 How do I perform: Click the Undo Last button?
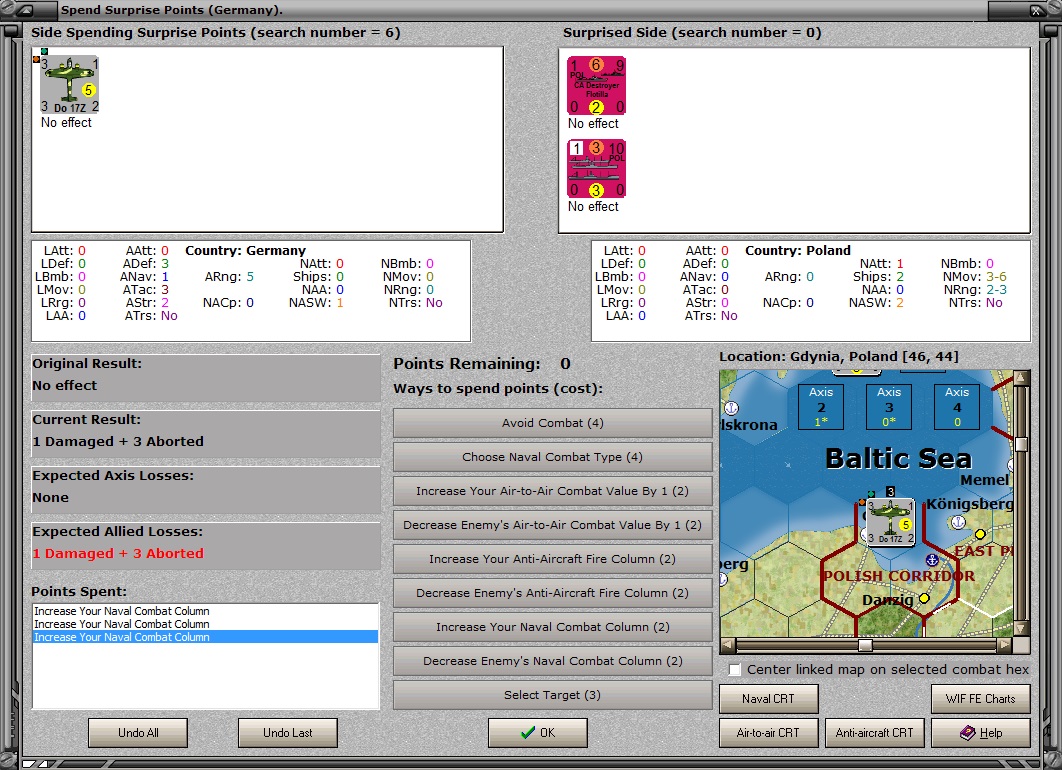tap(288, 733)
